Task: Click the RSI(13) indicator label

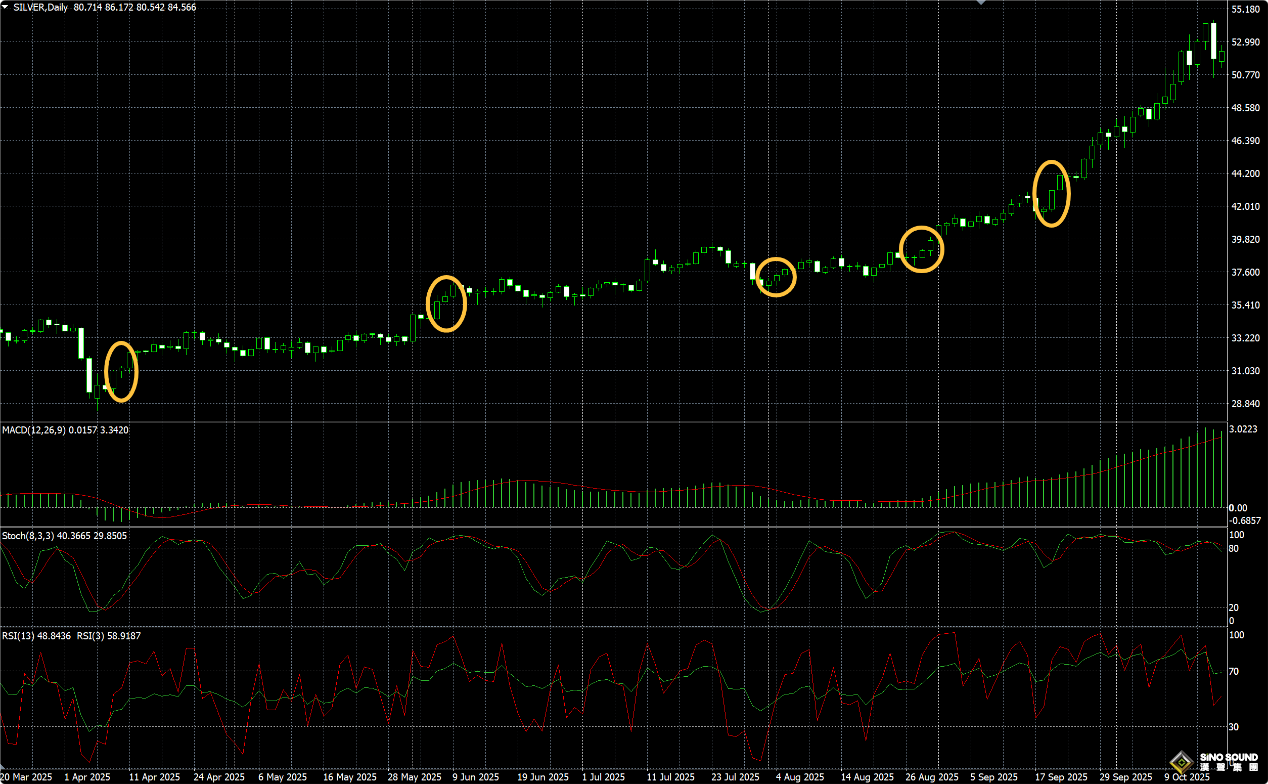Action: click(x=20, y=634)
